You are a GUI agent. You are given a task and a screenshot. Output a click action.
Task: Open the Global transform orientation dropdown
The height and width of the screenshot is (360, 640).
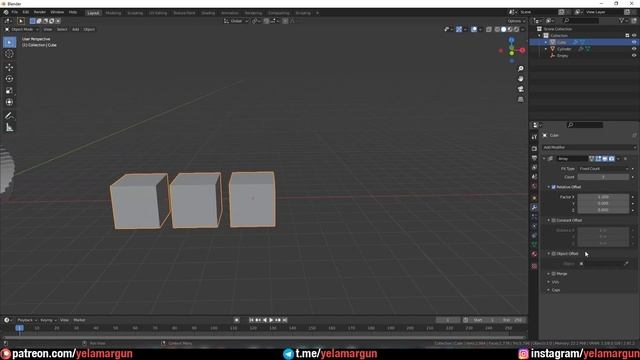(236, 21)
